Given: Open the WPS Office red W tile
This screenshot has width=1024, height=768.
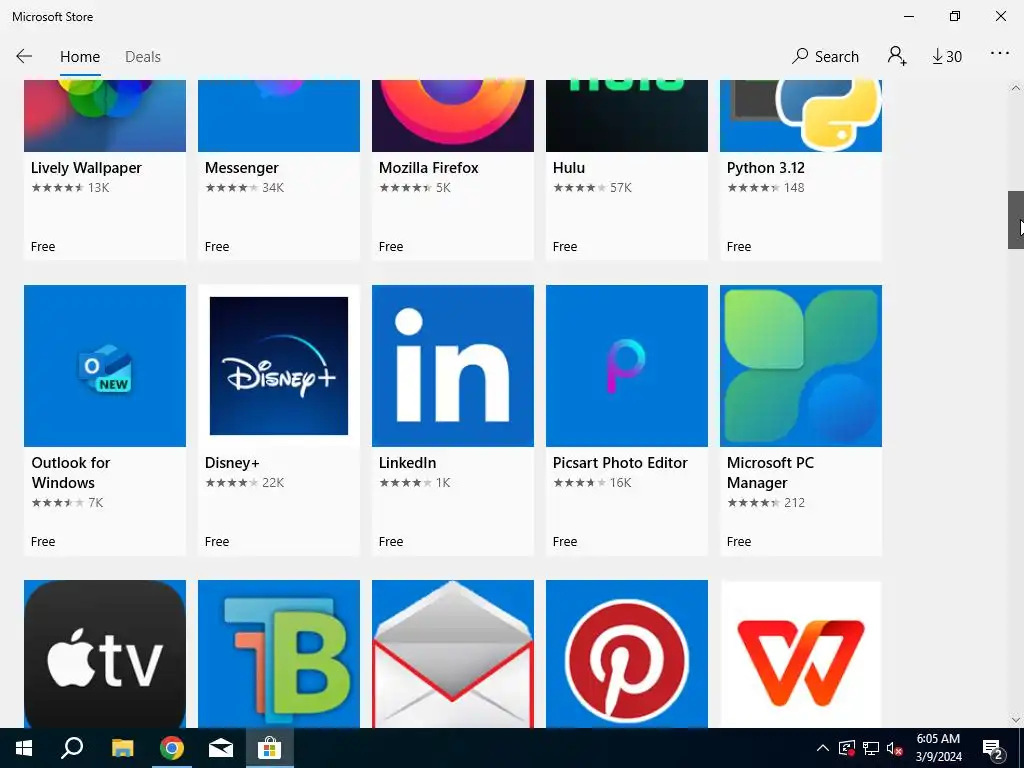Looking at the screenshot, I should (x=801, y=654).
